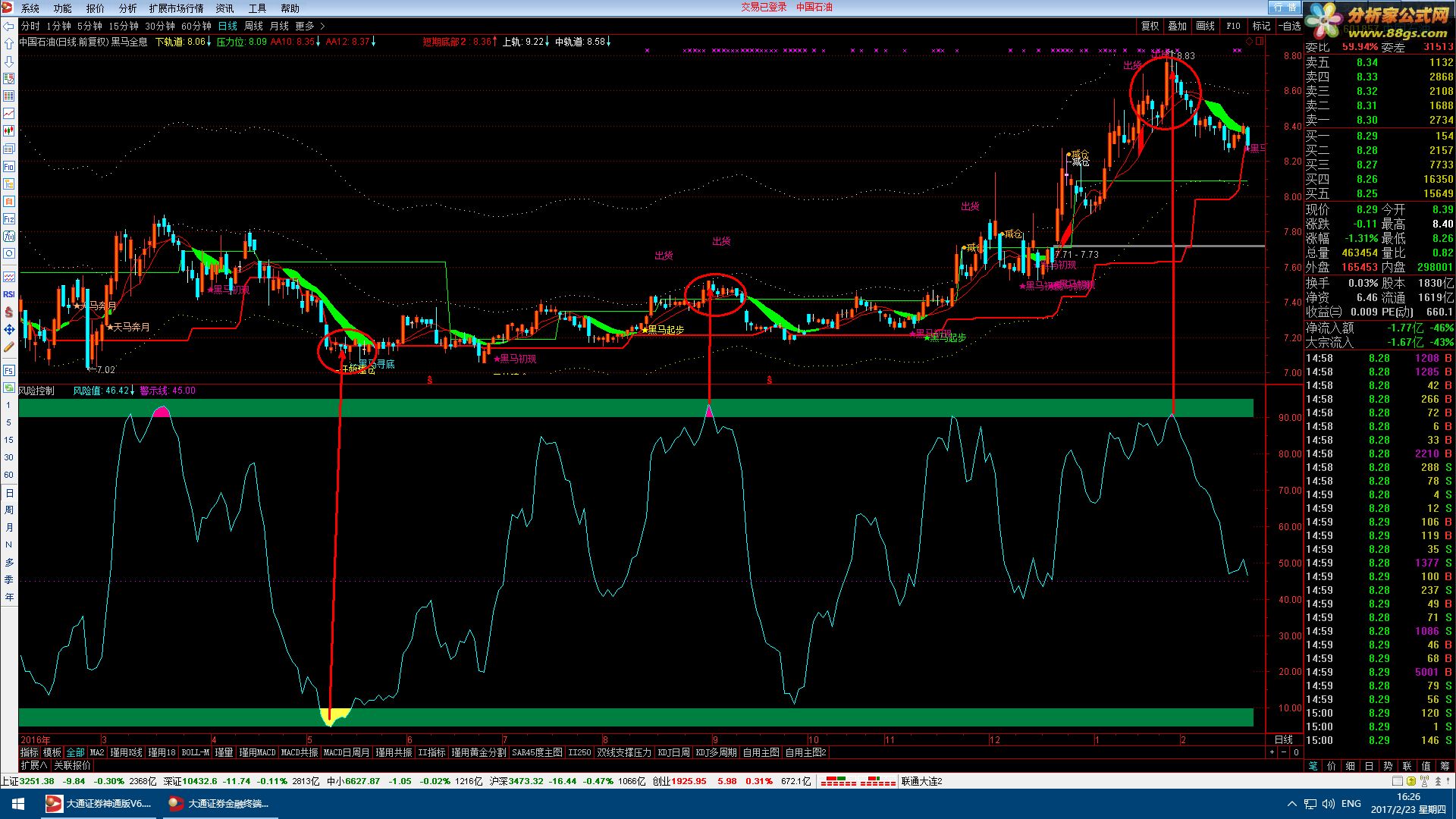Open the Windows Start button
This screenshot has height=819, width=1456.
click(17, 804)
